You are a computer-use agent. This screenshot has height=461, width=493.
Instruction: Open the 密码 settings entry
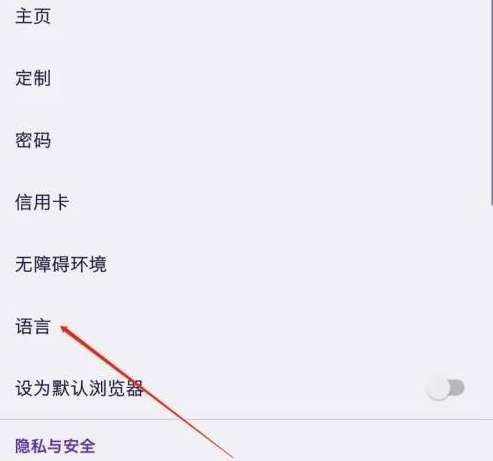tap(245, 140)
